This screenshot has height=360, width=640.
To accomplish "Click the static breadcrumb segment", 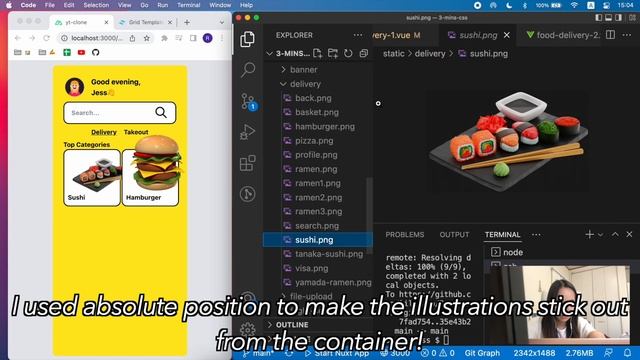I will coord(393,53).
